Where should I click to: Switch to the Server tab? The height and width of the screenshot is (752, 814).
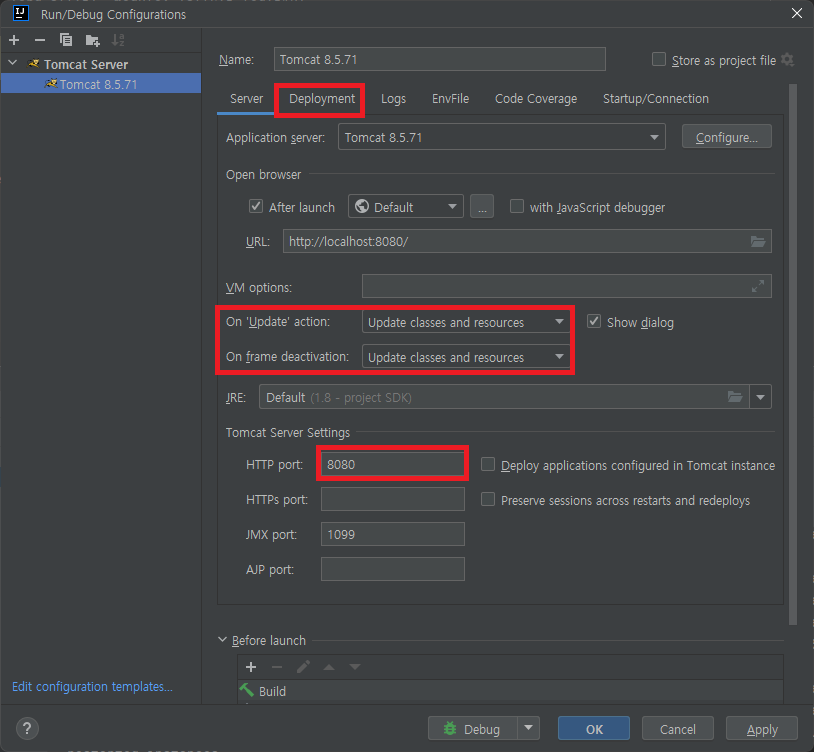tap(246, 99)
